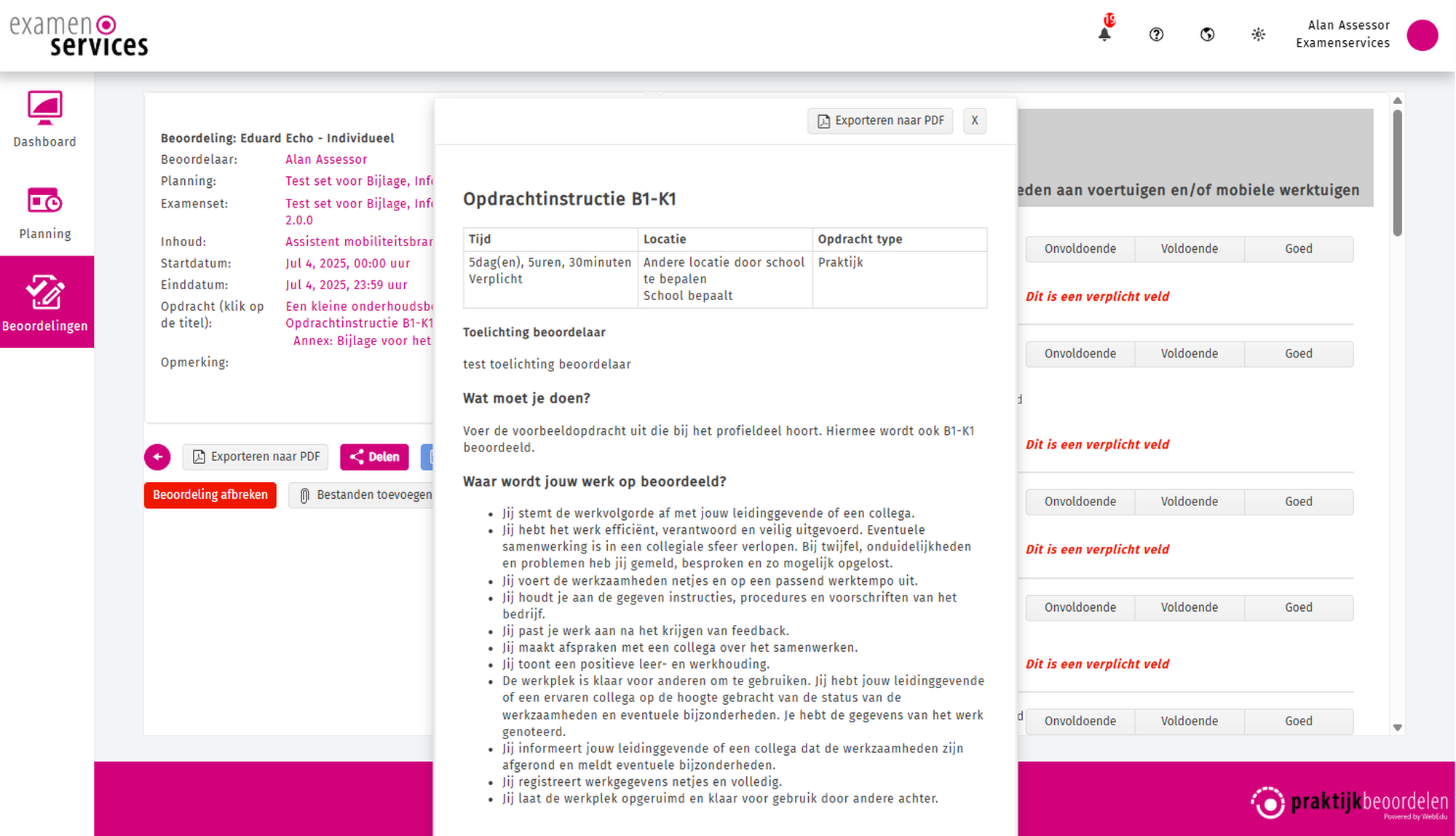Select Onvoldoende in the first rating row
The width and height of the screenshot is (1456, 836).
pyautogui.click(x=1080, y=249)
